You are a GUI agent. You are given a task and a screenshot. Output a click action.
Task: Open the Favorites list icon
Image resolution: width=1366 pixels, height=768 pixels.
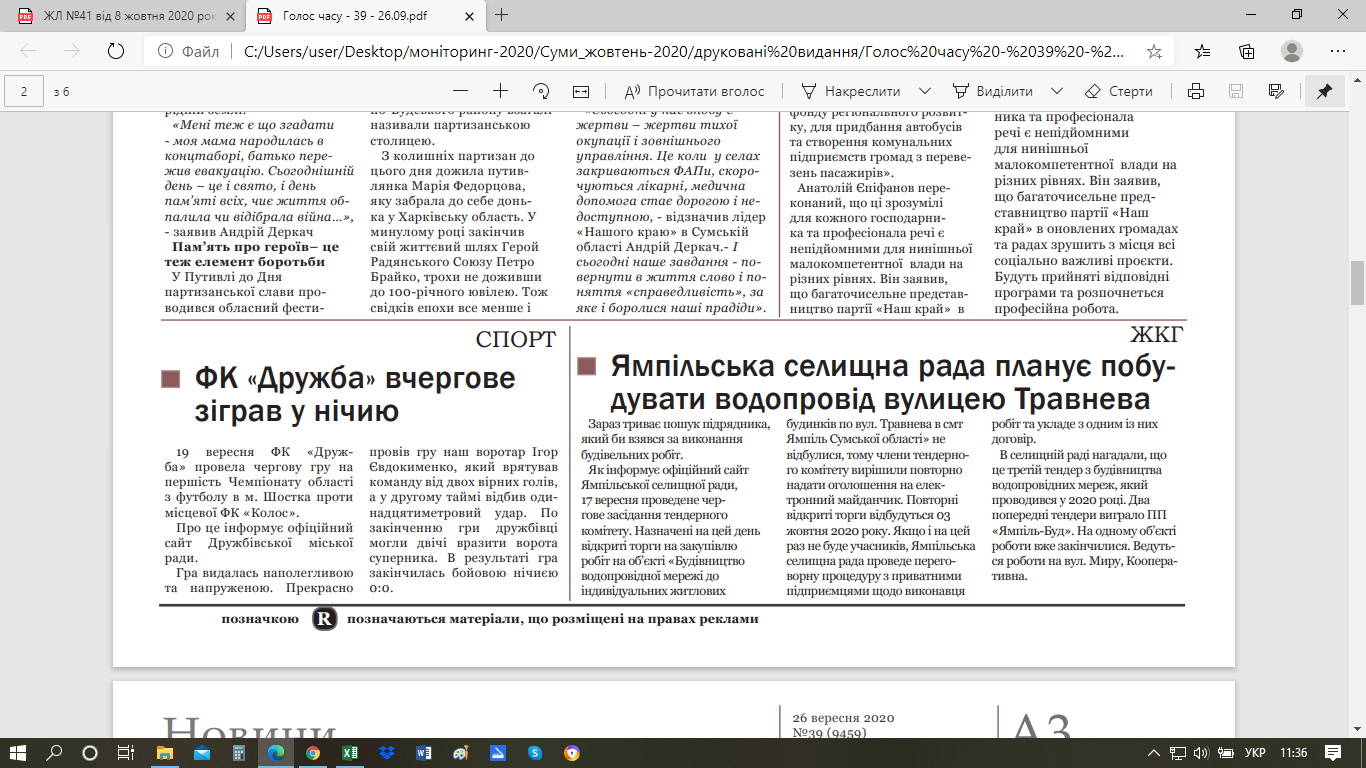(1202, 51)
